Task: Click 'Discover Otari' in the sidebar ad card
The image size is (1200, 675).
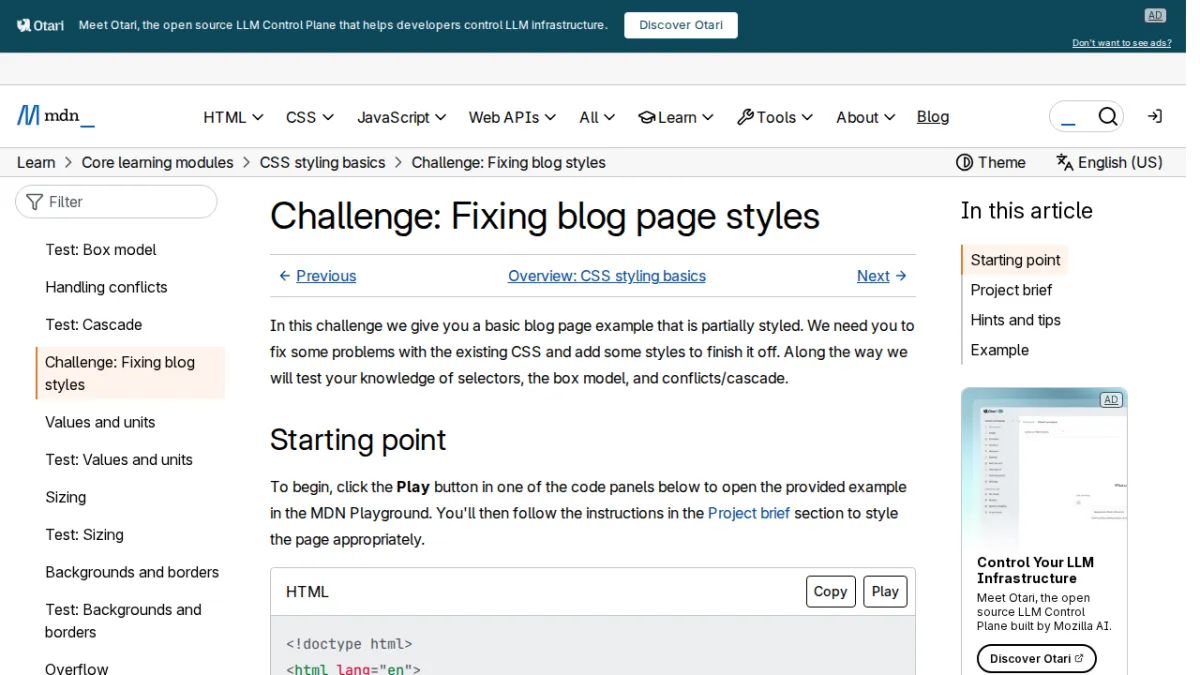Action: tap(1037, 659)
